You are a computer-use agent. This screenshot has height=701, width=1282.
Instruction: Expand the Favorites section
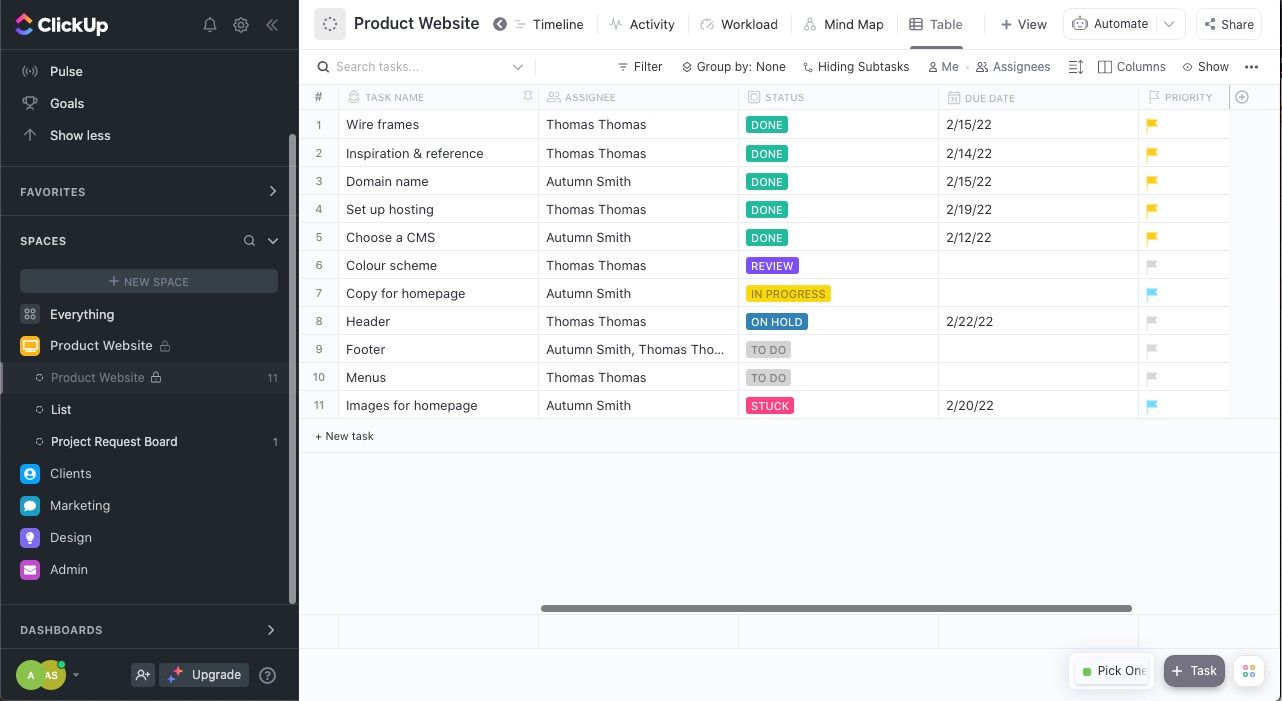(x=272, y=191)
